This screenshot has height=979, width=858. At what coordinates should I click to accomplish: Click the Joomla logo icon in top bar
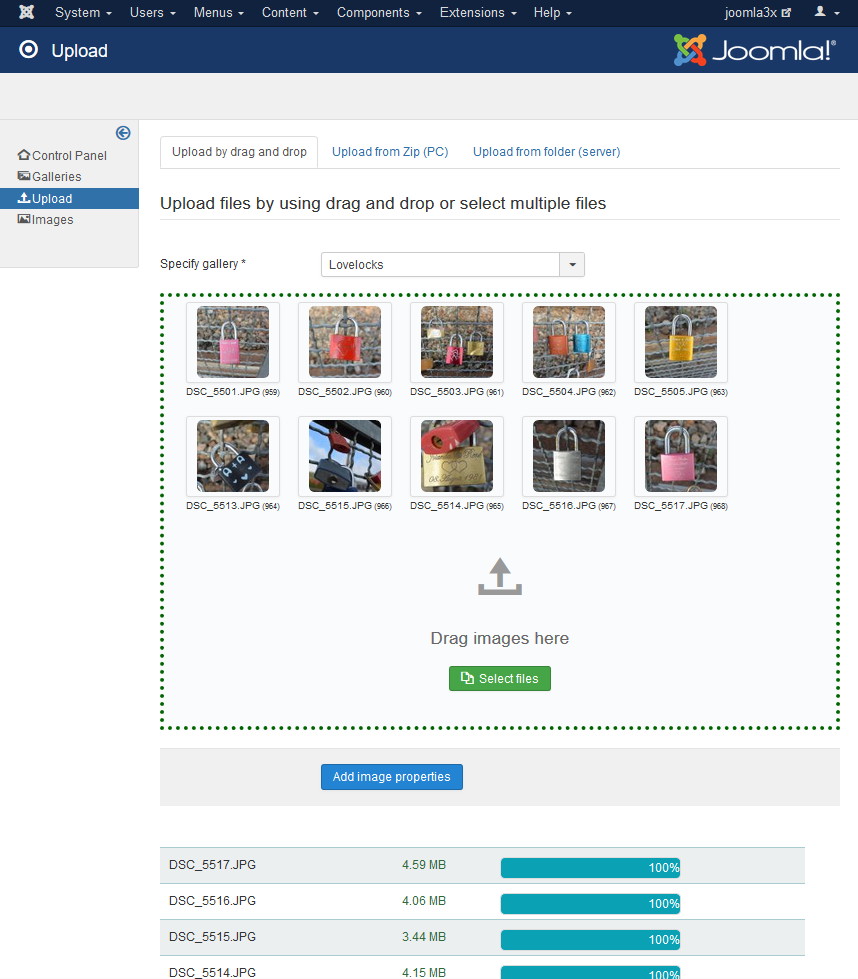click(27, 13)
